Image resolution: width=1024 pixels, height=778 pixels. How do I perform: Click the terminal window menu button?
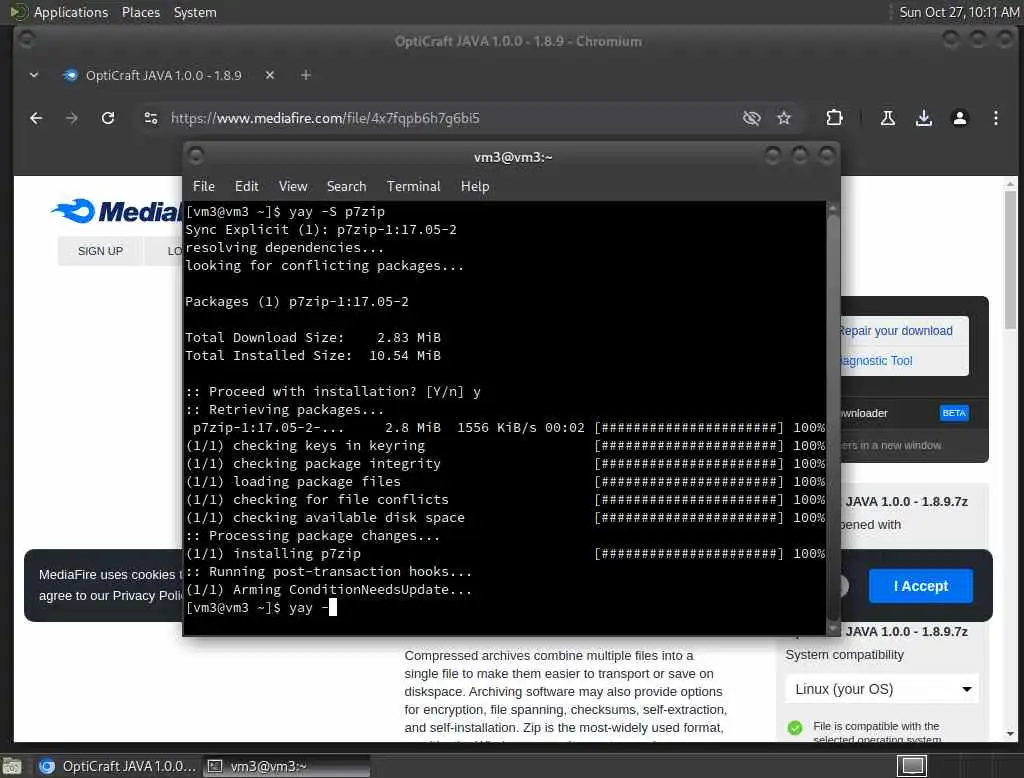point(195,156)
